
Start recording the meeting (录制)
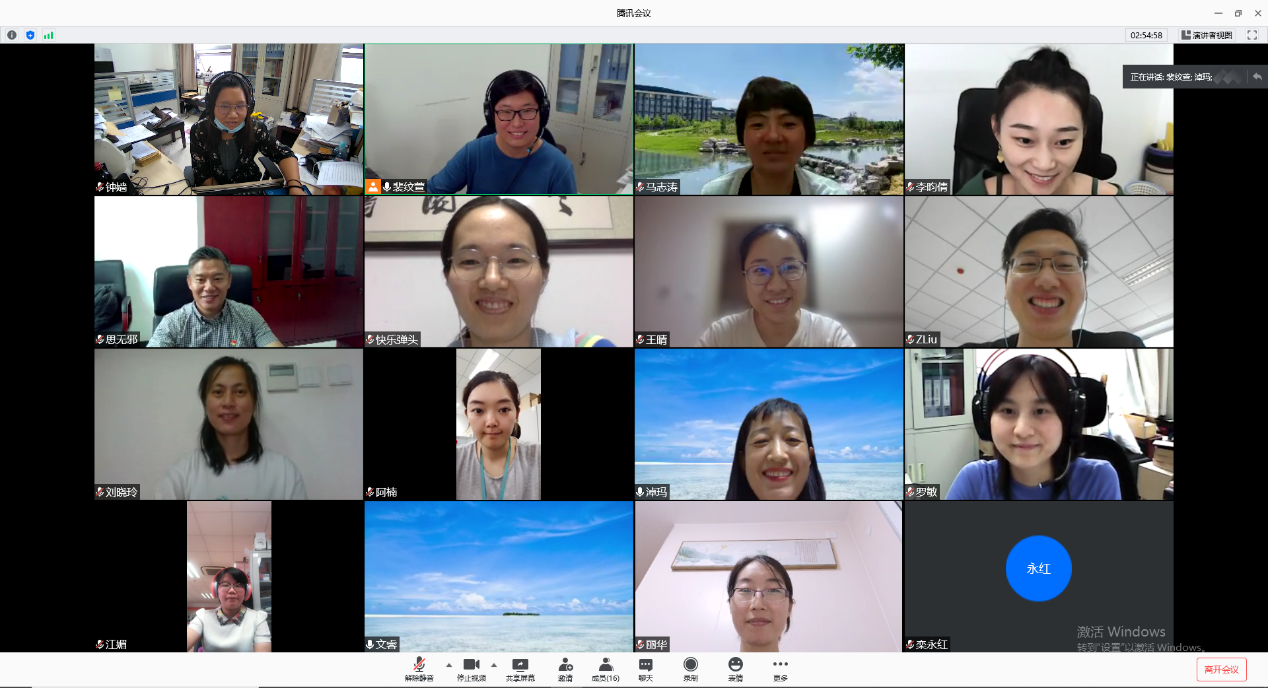pos(690,668)
